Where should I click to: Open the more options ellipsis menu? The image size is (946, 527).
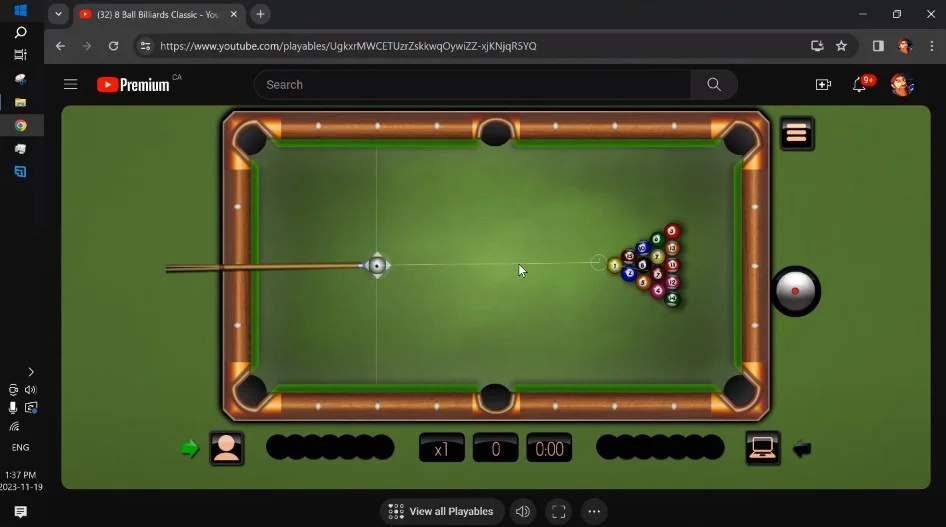[594, 511]
